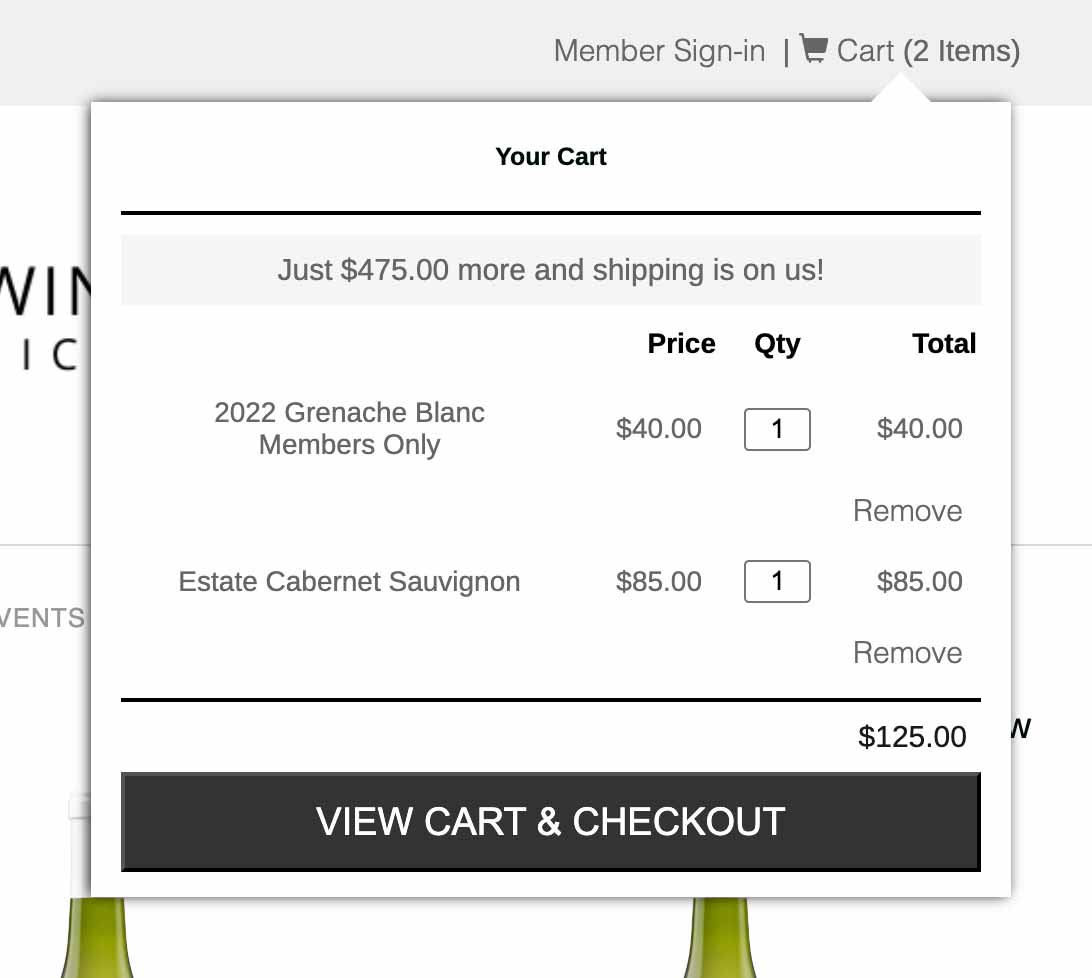
Task: Click the free shipping promo banner
Action: [x=551, y=270]
